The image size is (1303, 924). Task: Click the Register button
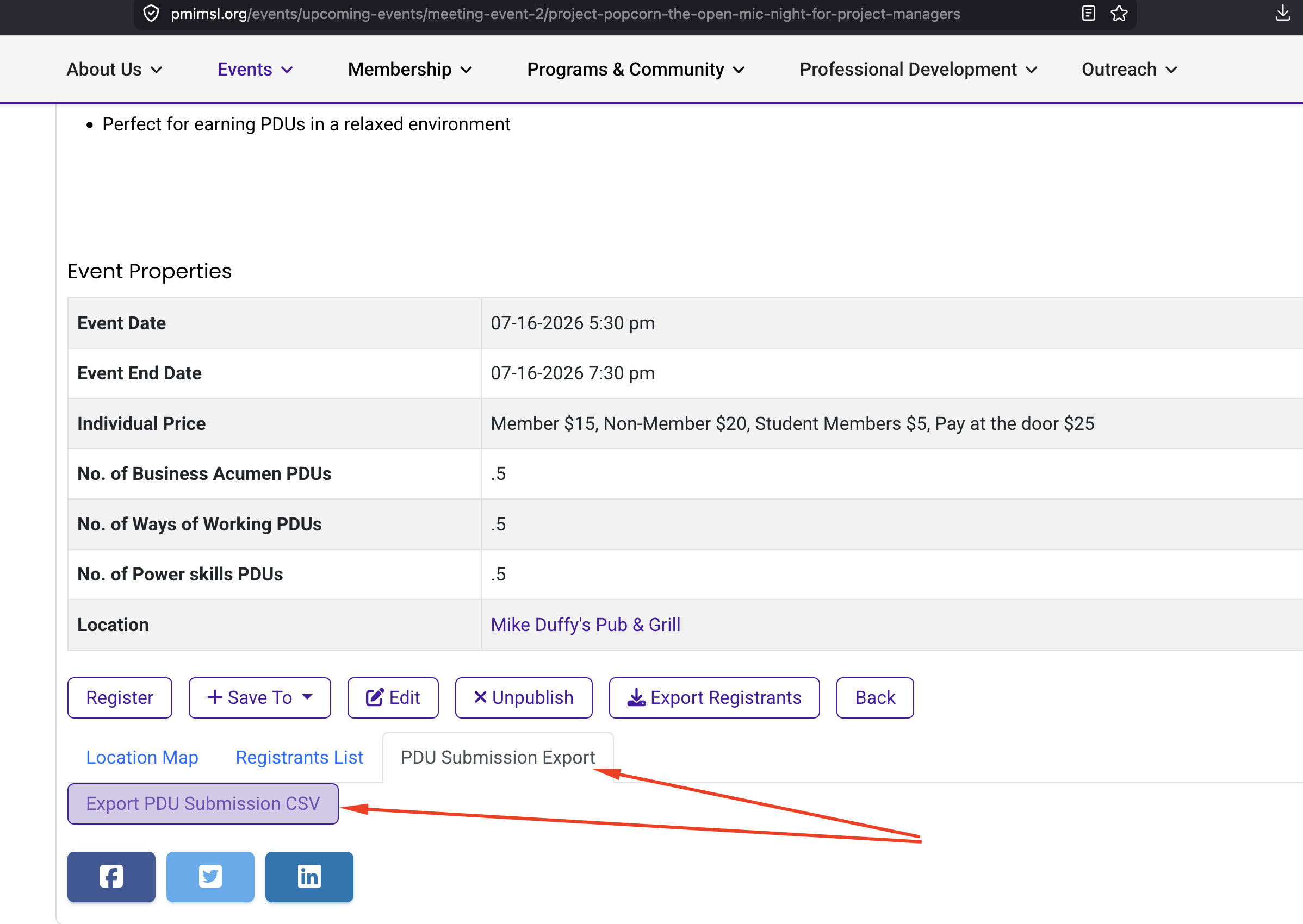(x=120, y=697)
